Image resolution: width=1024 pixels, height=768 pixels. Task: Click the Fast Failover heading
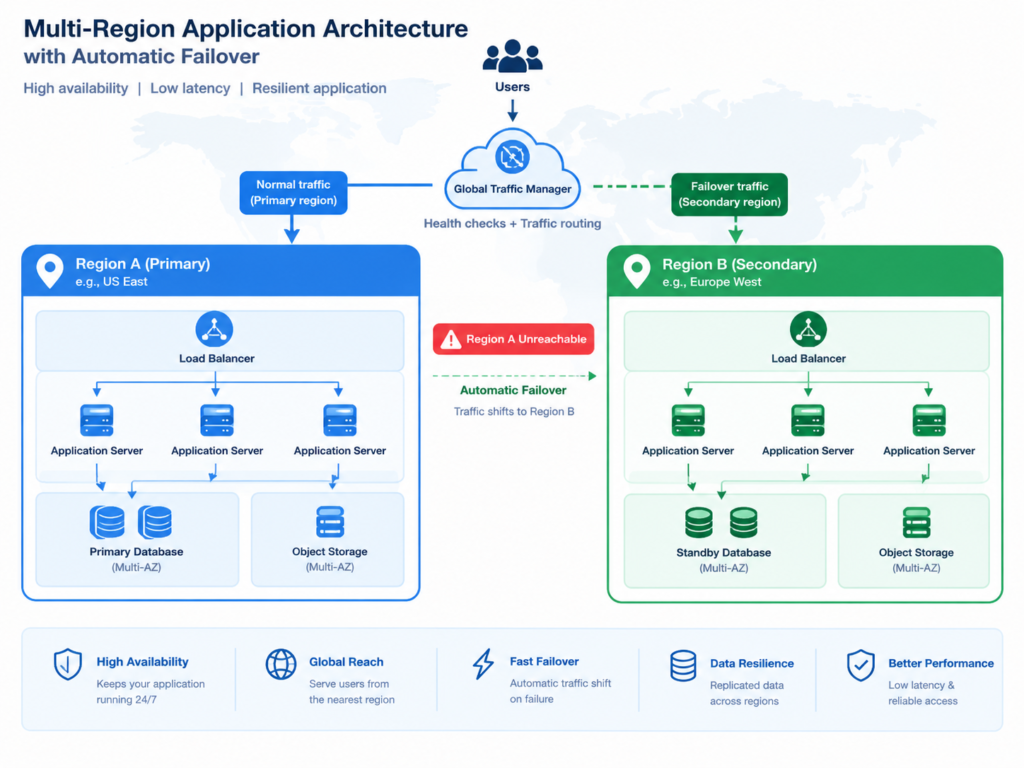click(x=544, y=662)
